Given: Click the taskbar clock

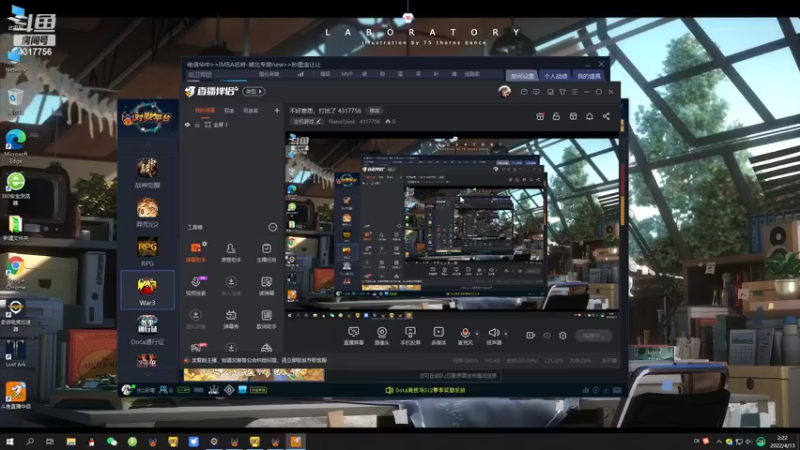Looking at the screenshot, I should click(x=782, y=442).
